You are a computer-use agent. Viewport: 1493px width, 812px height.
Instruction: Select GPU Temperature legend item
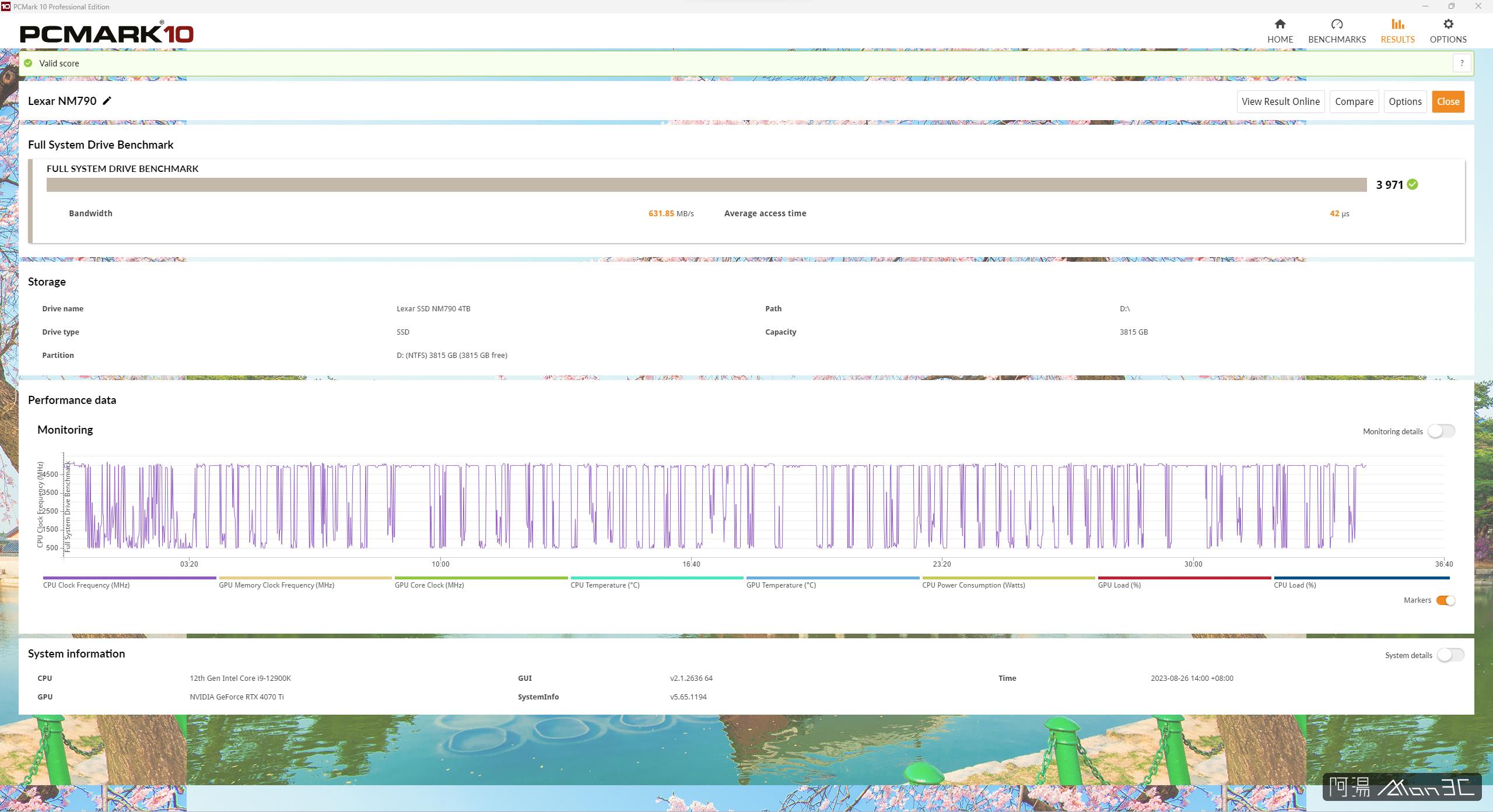[x=780, y=585]
